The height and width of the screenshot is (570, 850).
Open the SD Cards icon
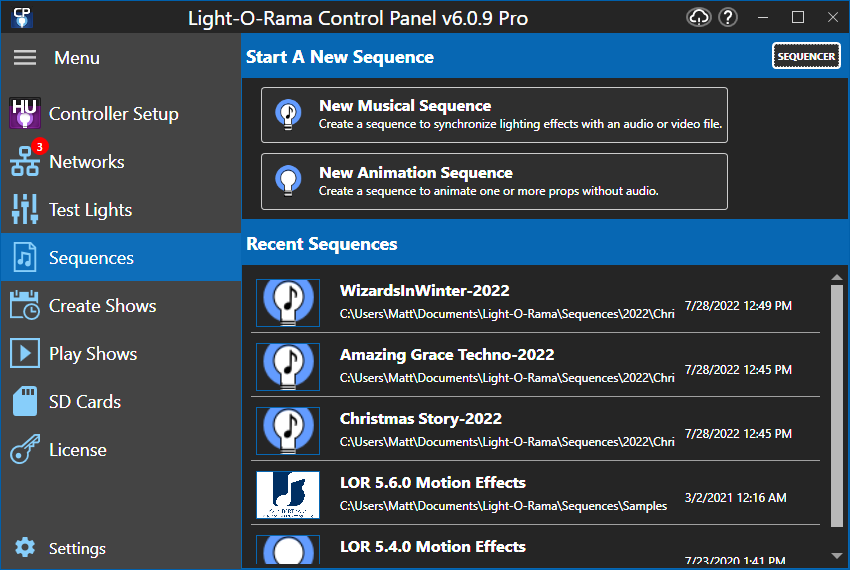pos(25,401)
